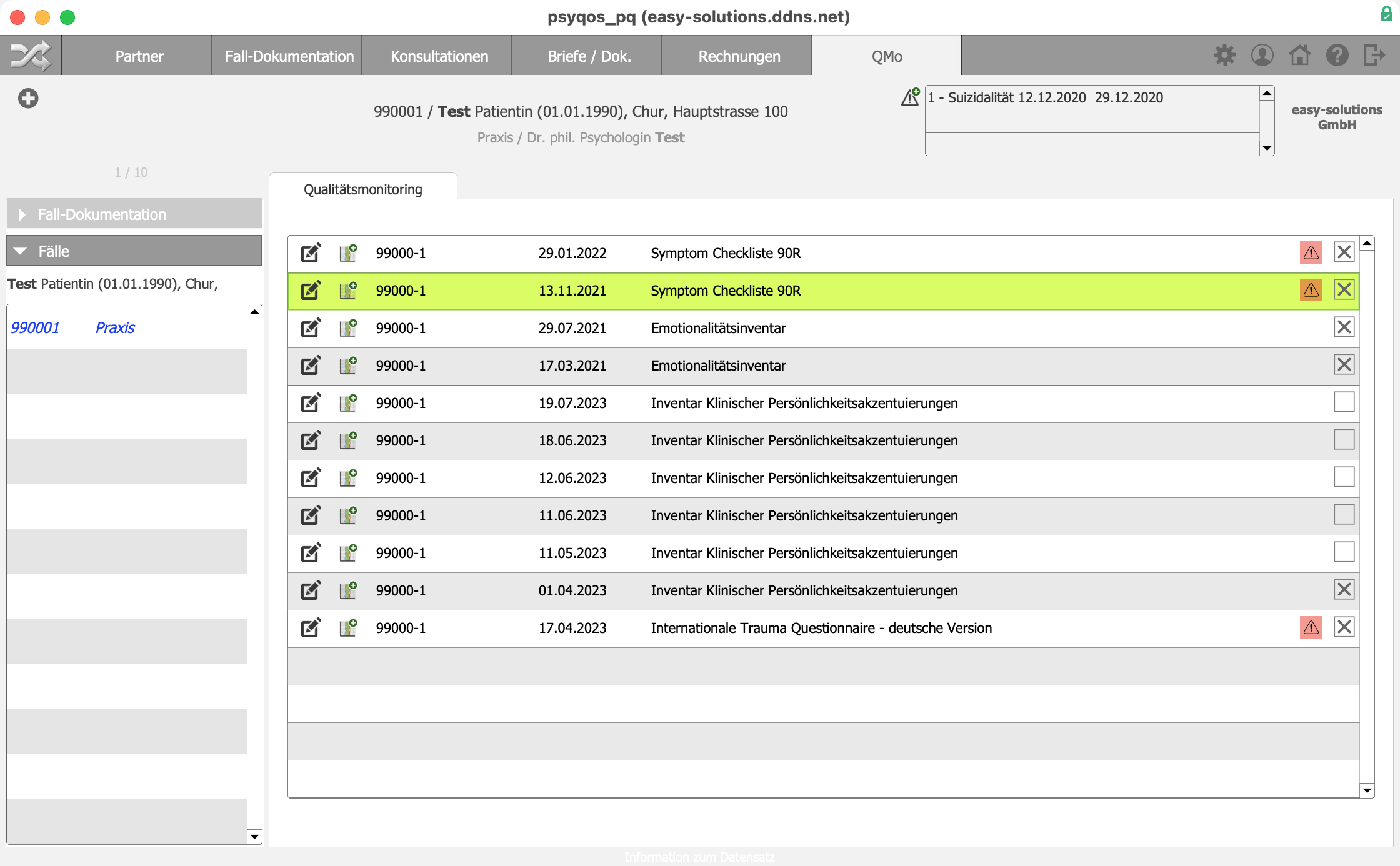Edit Inventar entry dated 19.07.2023
1400x866 pixels.
(x=311, y=402)
